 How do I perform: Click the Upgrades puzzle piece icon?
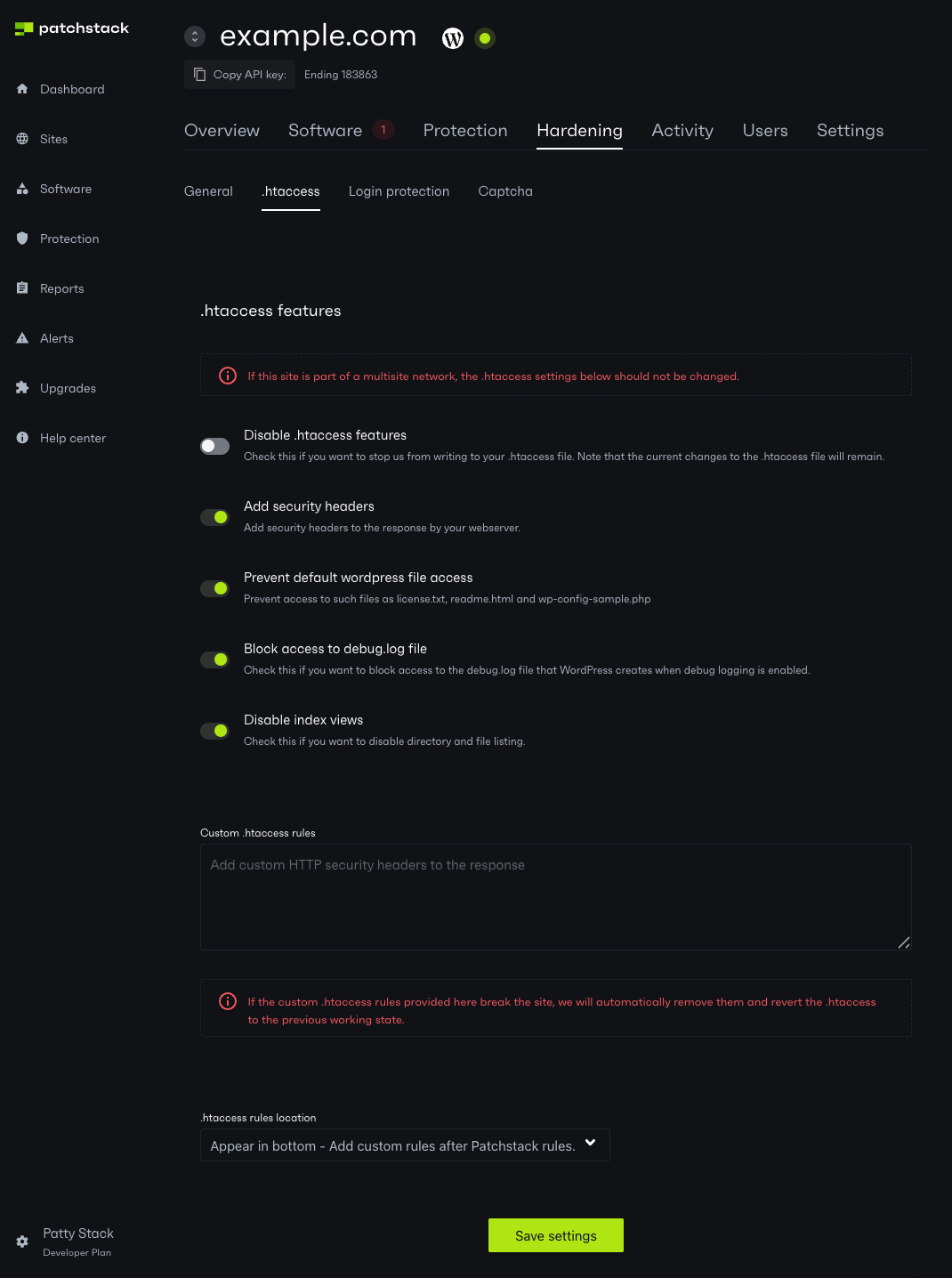(x=22, y=388)
